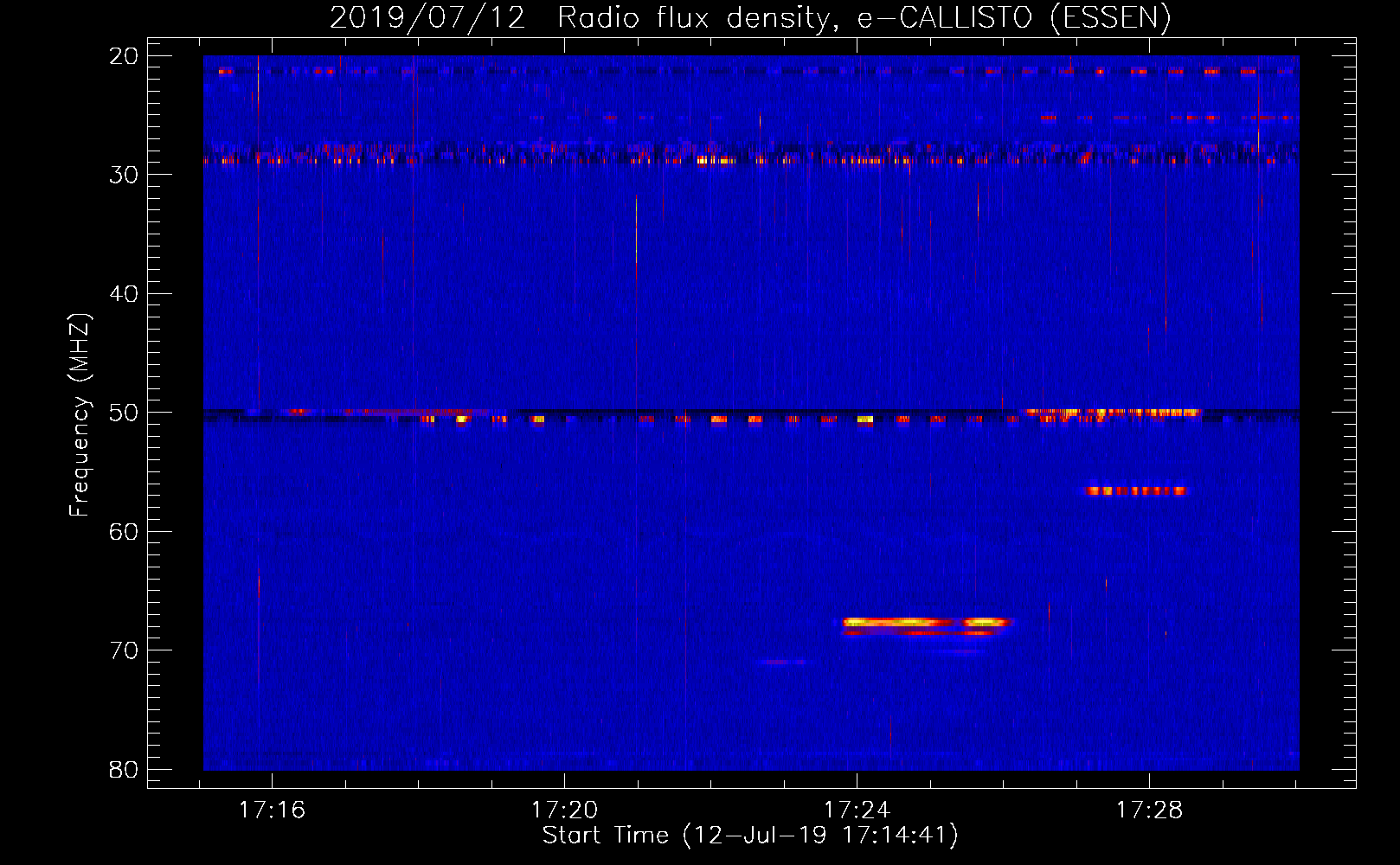
Task: Click the "20" frequency tick label
Action: tap(124, 56)
